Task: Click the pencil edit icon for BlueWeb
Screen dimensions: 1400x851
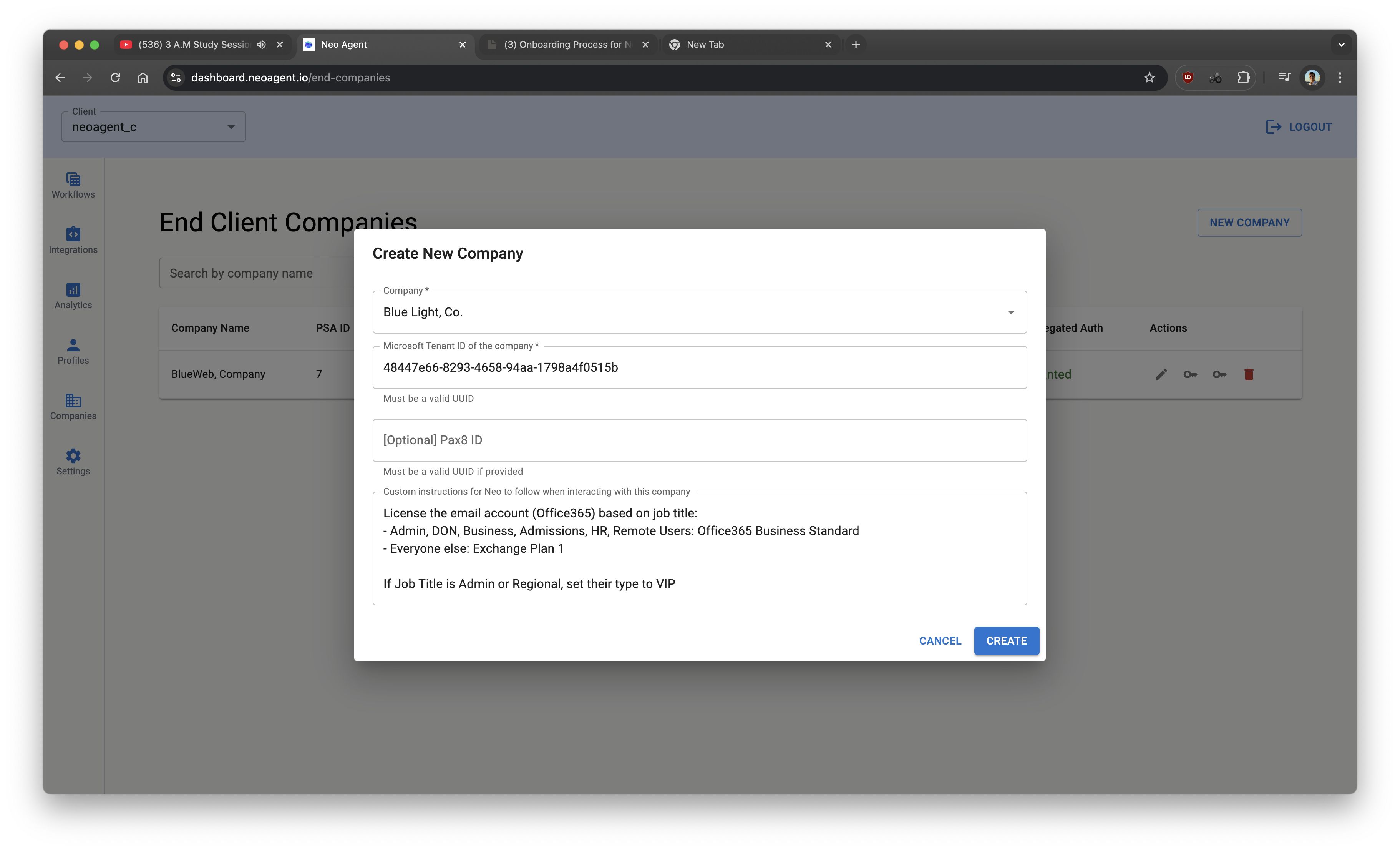Action: 1161,374
